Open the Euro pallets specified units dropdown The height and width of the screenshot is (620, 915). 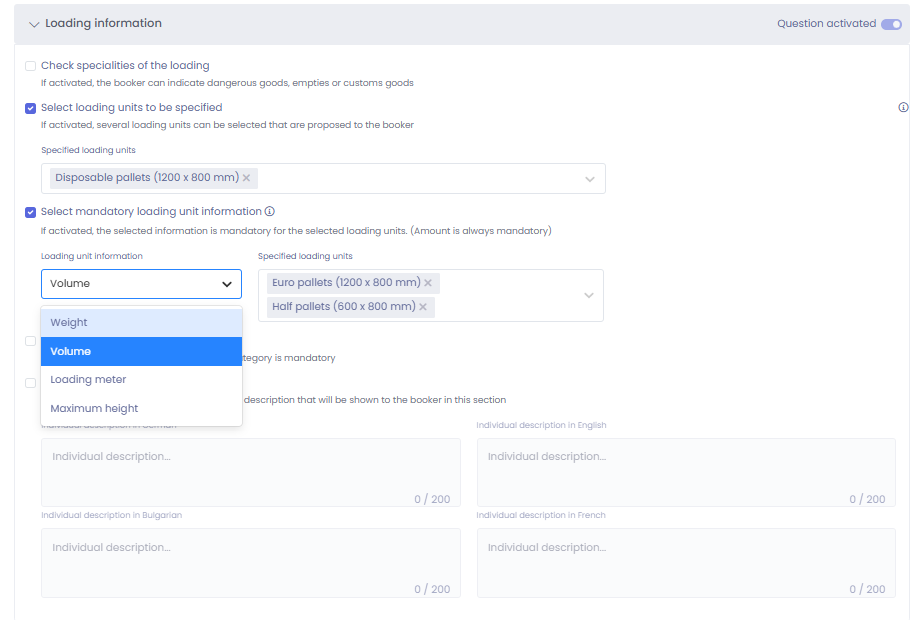588,295
